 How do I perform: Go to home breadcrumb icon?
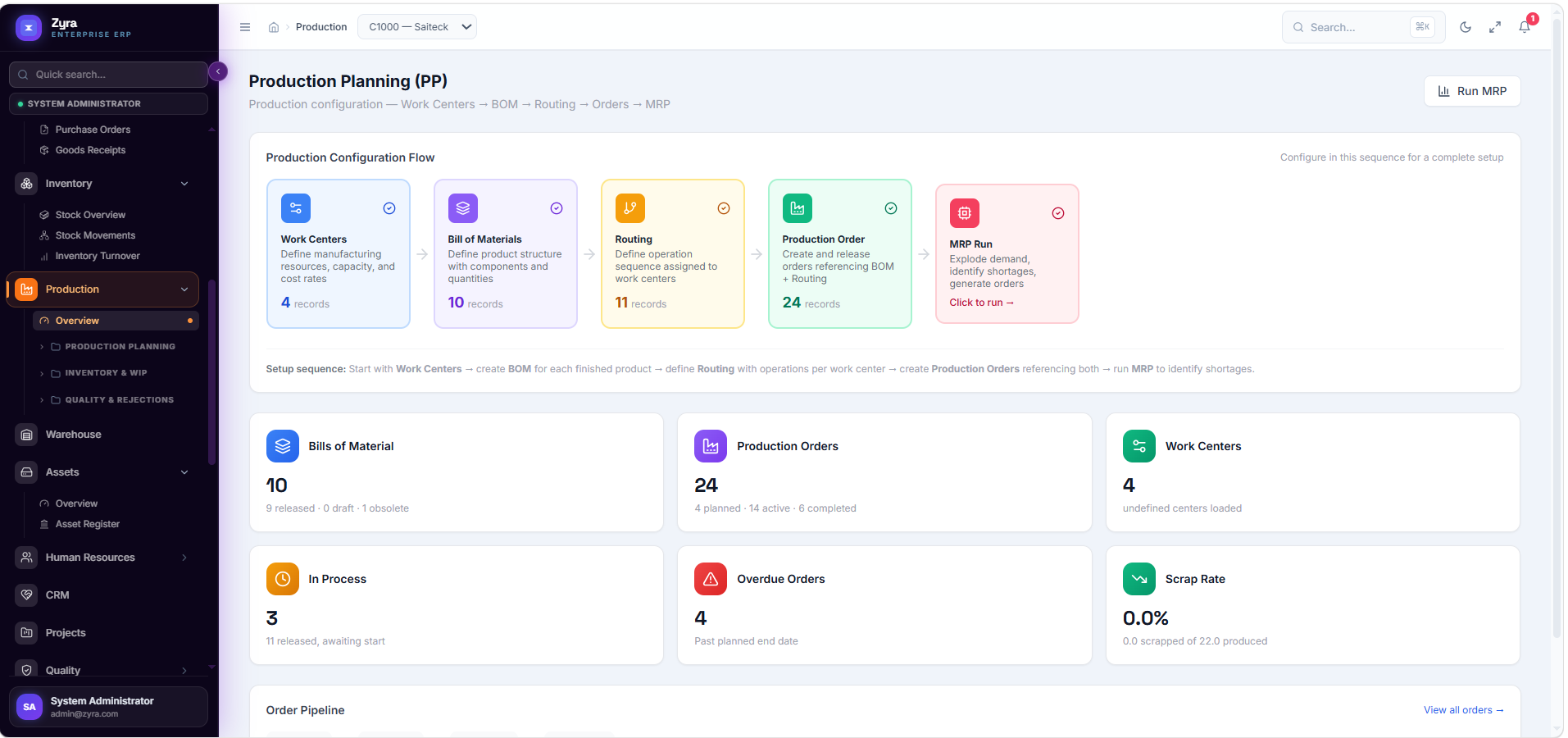click(274, 27)
